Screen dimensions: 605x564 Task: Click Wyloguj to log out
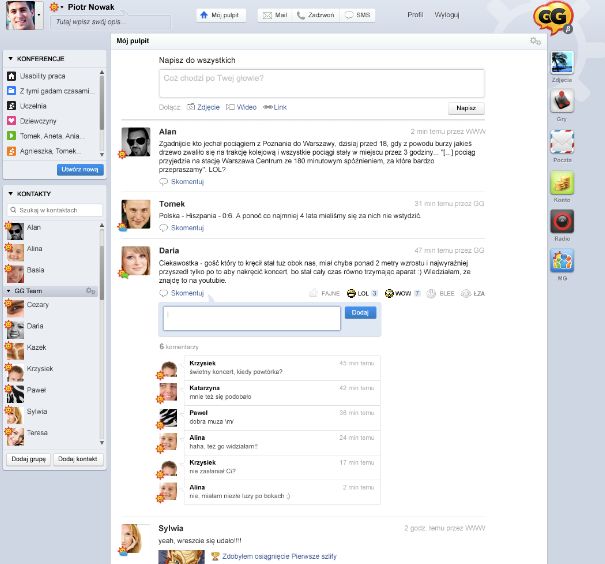[x=447, y=15]
